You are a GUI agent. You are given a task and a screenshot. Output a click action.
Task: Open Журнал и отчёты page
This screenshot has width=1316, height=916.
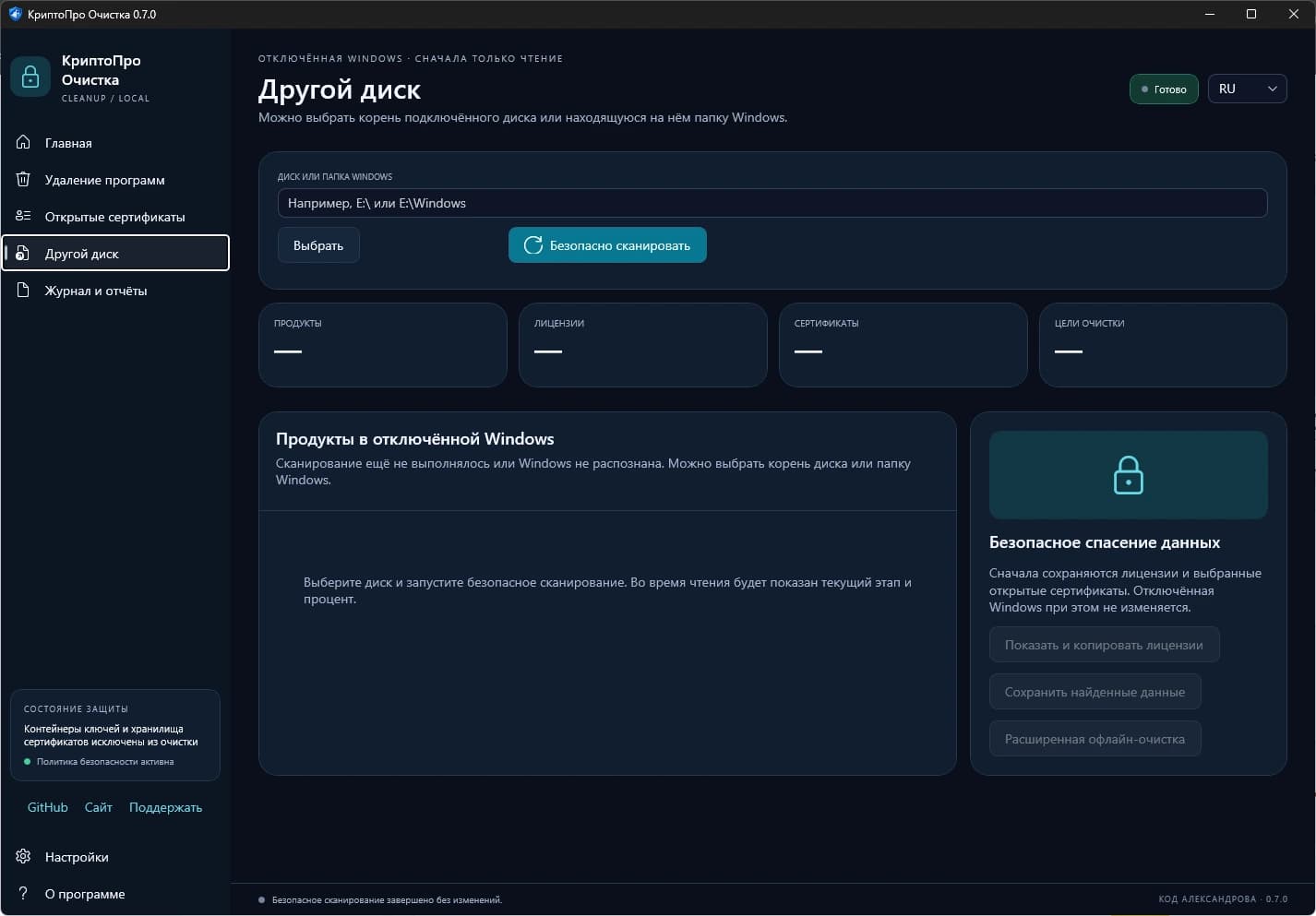115,291
